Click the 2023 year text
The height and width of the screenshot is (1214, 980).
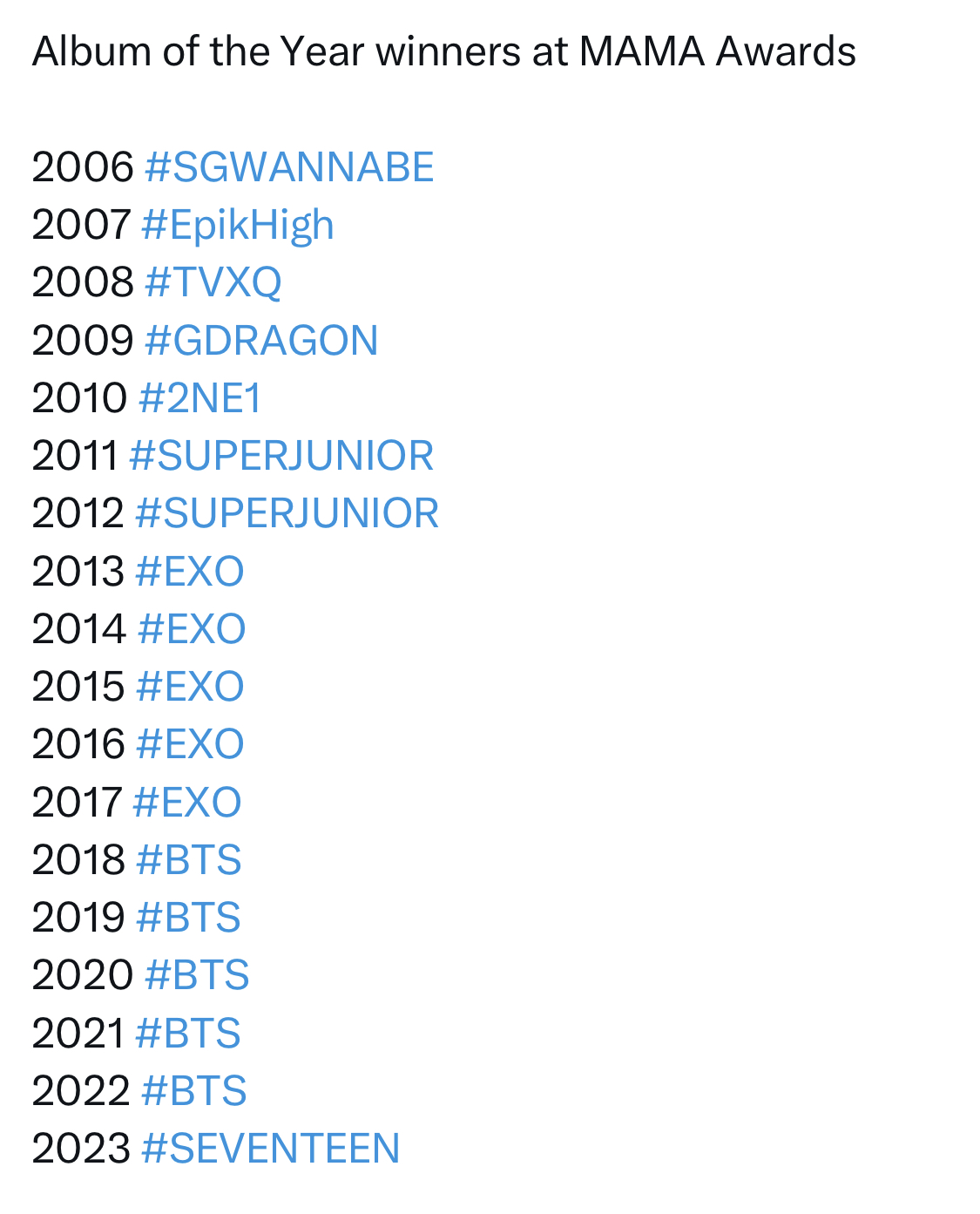pos(81,1148)
